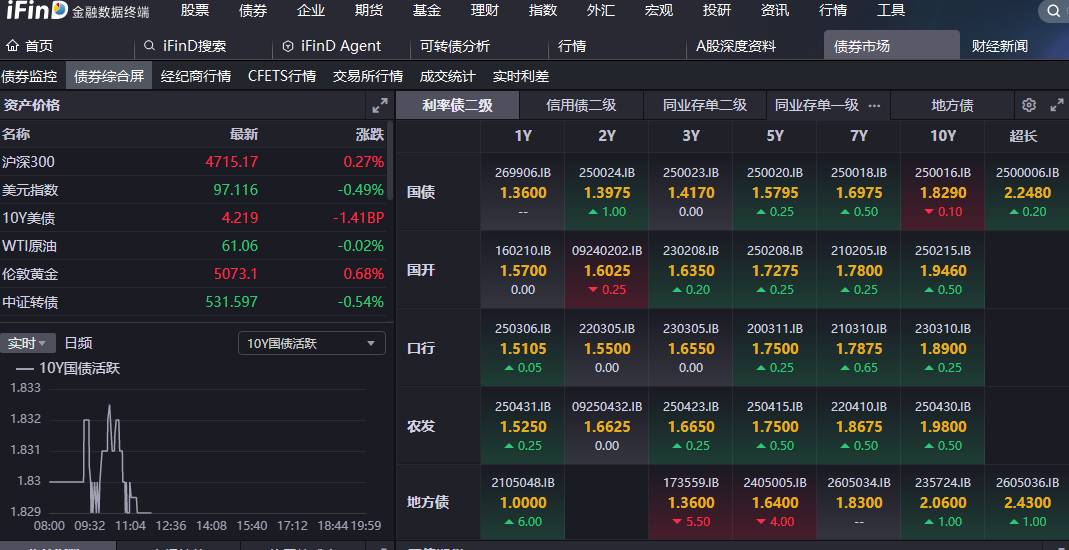Select the 债券综合屏 subtab
Screen dimensions: 1069x550
(109, 76)
